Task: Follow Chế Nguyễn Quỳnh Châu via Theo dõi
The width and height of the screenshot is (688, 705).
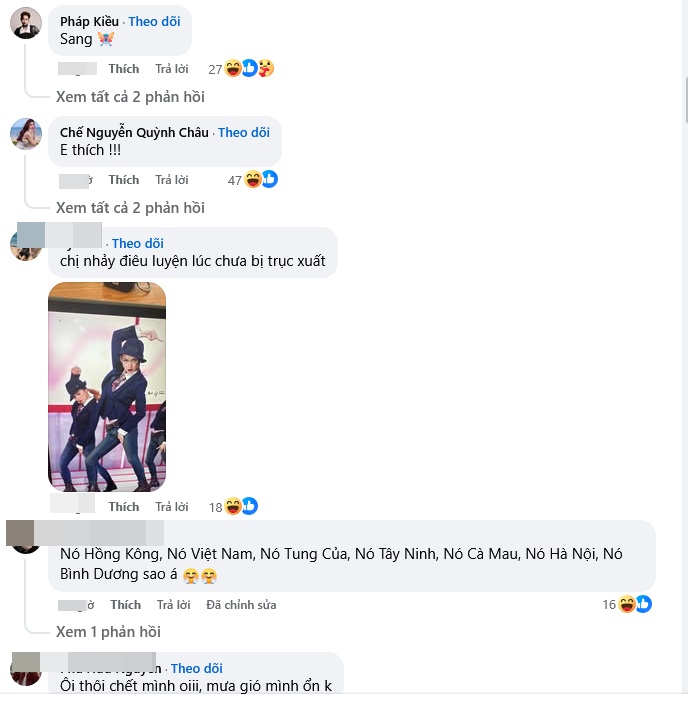Action: click(244, 133)
